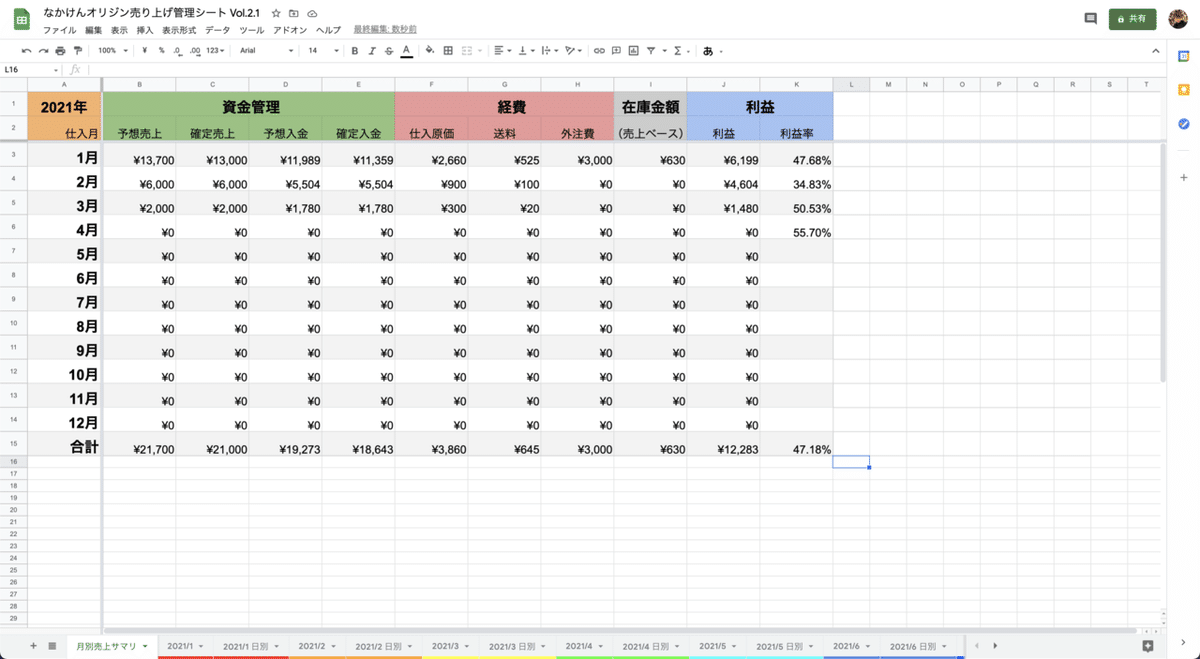Click the redo arrow icon
The height and width of the screenshot is (659, 1200).
pos(43,50)
